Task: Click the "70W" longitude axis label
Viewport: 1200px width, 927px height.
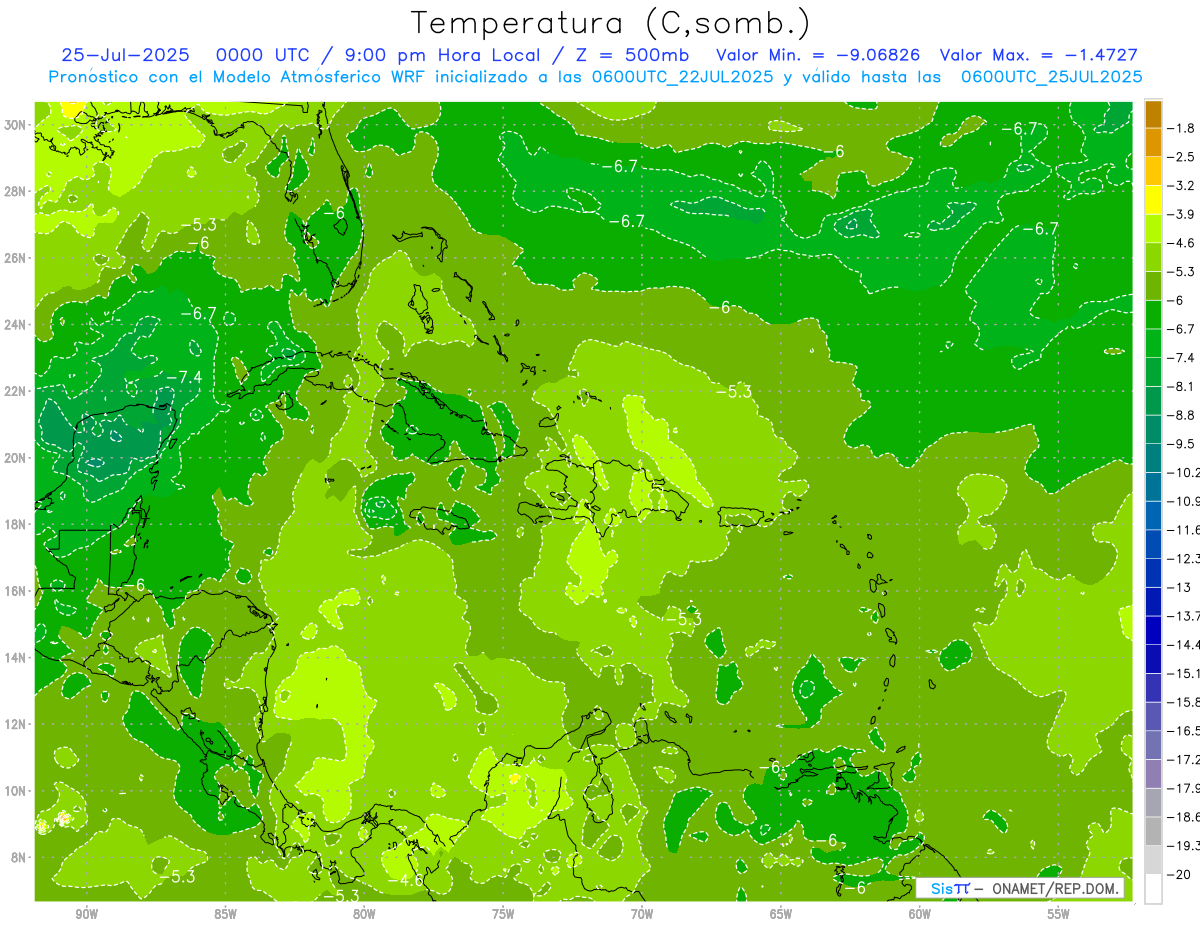Action: tap(642, 914)
